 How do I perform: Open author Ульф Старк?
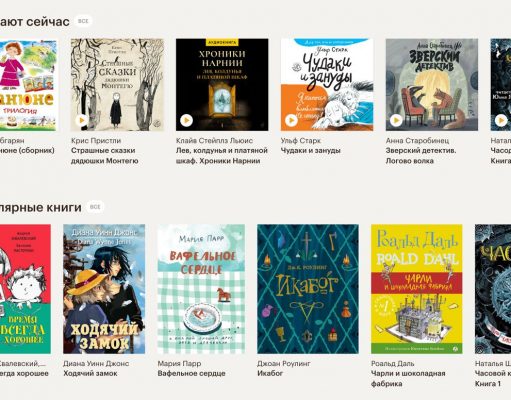[301, 141]
